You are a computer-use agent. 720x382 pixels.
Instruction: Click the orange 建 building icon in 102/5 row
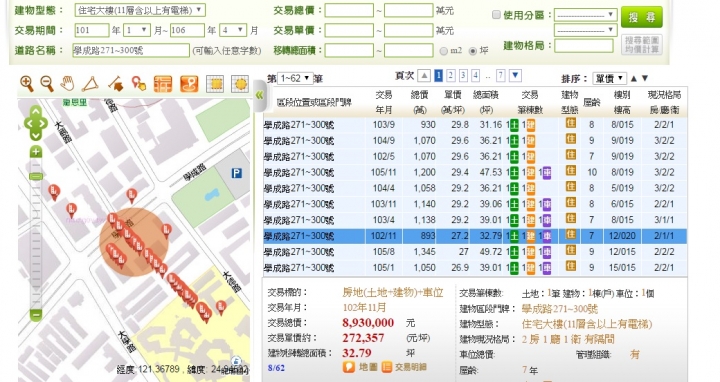(x=530, y=157)
